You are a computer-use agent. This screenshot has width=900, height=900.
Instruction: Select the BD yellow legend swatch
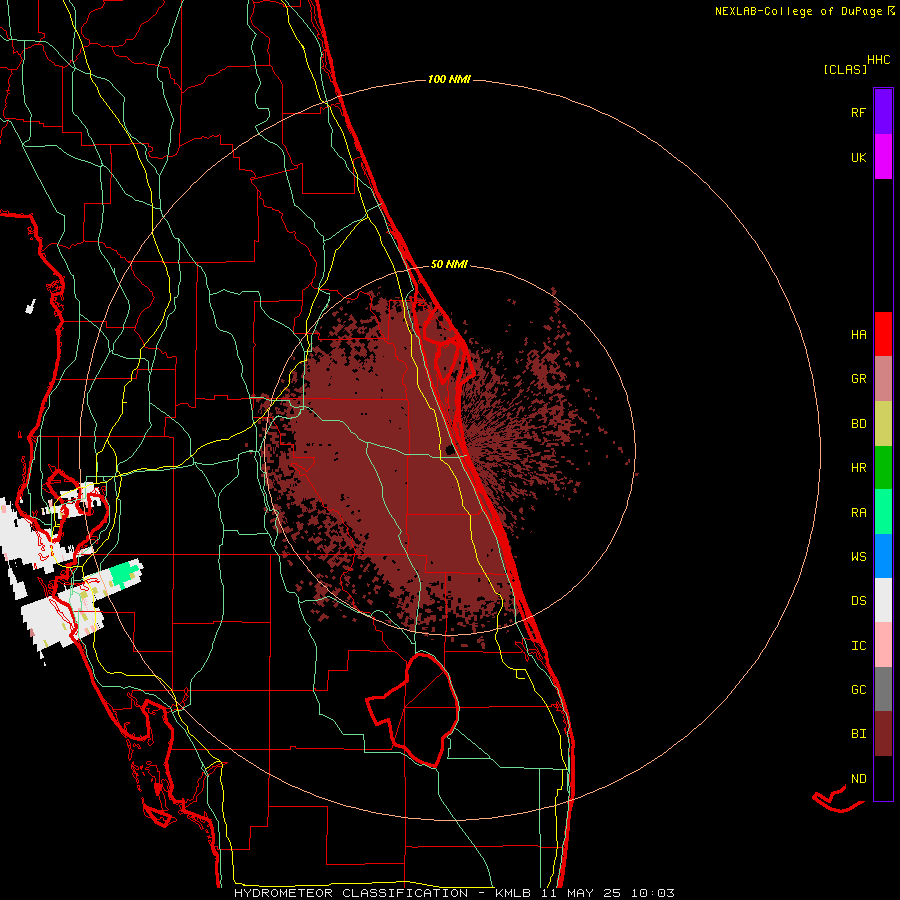click(883, 424)
